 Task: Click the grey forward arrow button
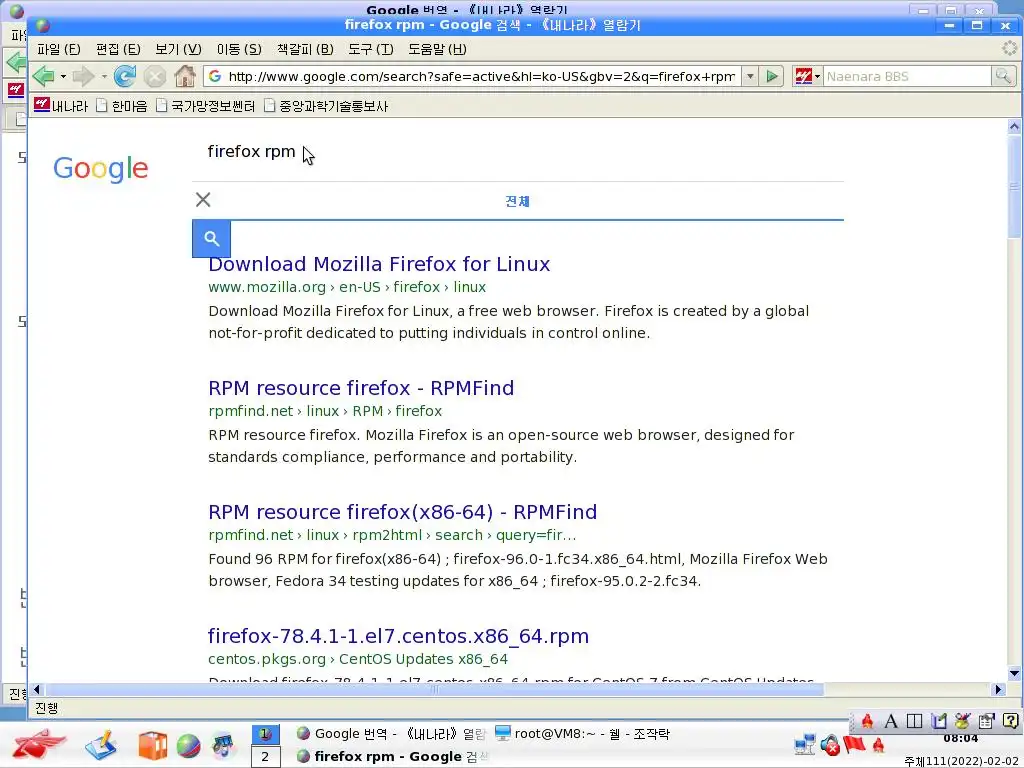(83, 76)
